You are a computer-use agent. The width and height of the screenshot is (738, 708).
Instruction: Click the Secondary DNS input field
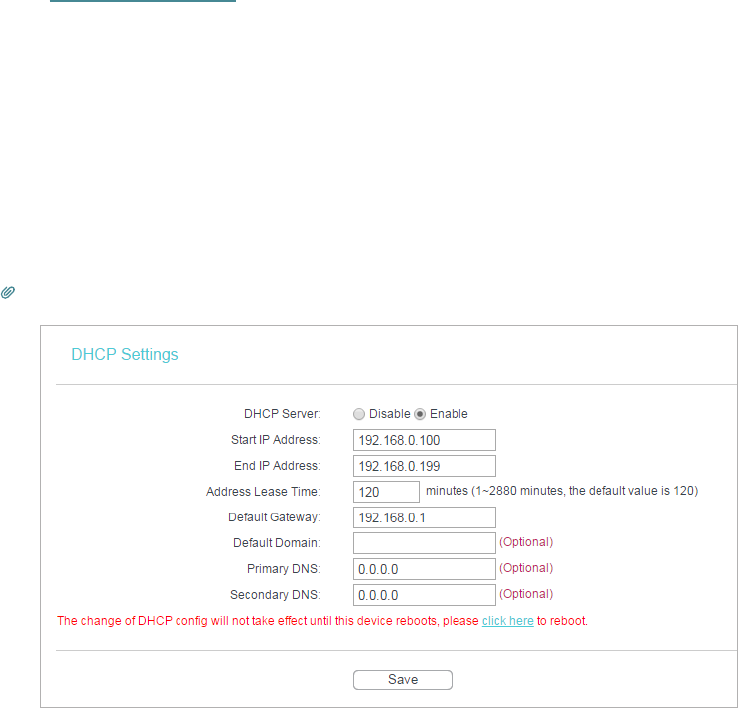point(424,595)
